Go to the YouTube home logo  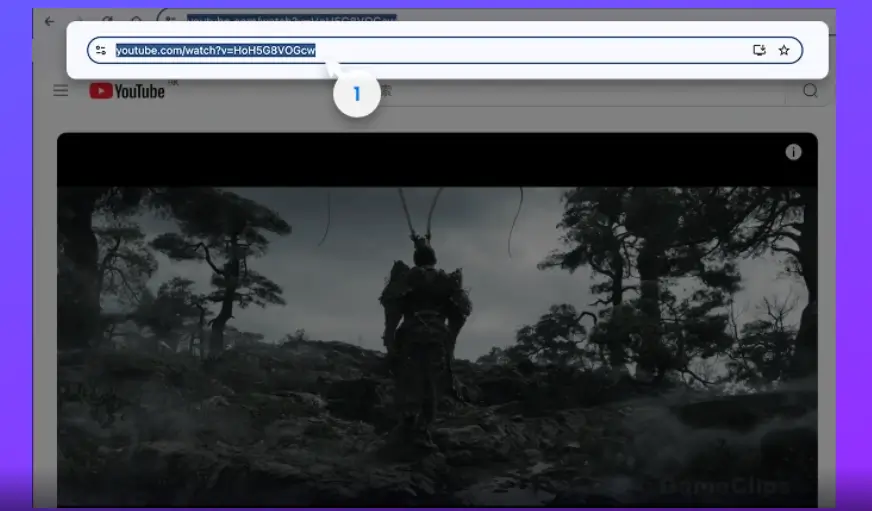(x=127, y=91)
